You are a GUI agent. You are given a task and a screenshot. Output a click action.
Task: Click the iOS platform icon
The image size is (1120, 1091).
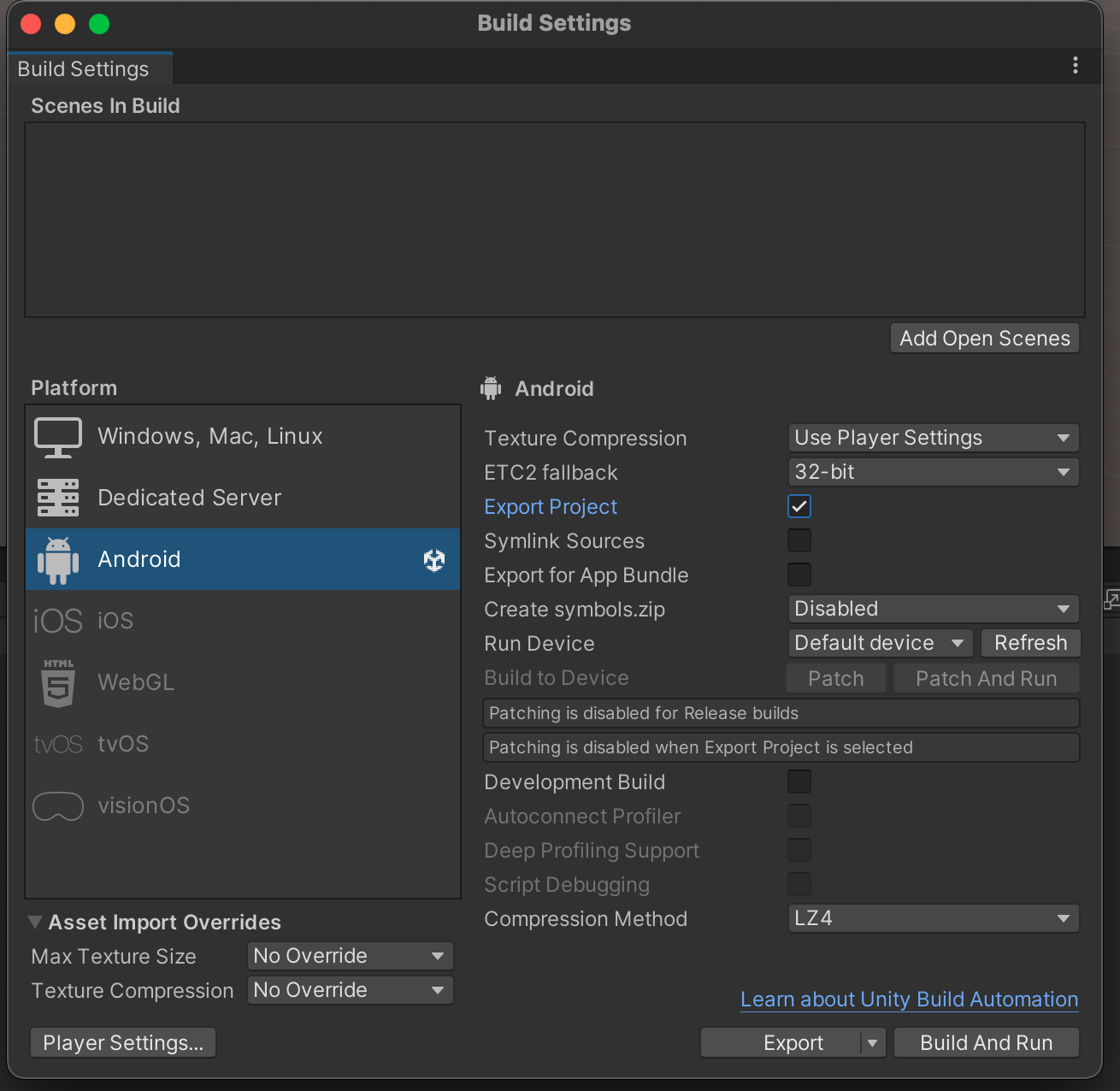pyautogui.click(x=58, y=621)
